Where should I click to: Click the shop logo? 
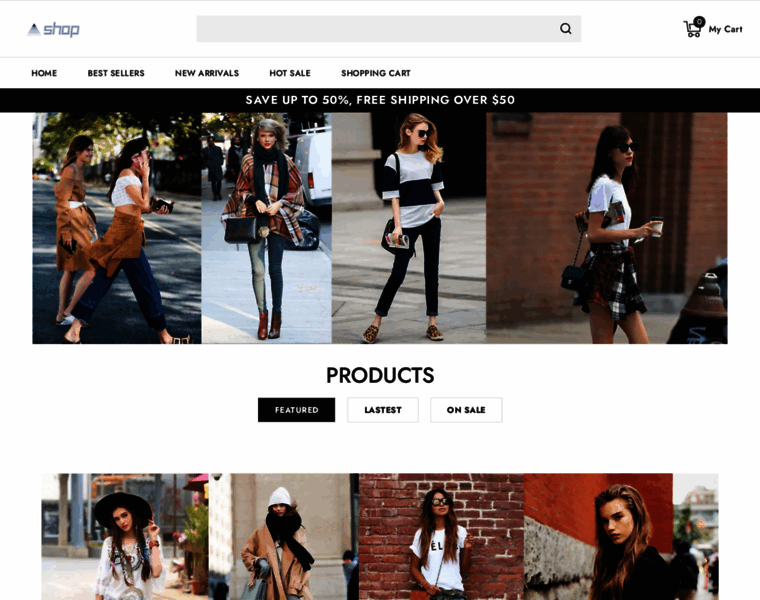click(x=53, y=30)
